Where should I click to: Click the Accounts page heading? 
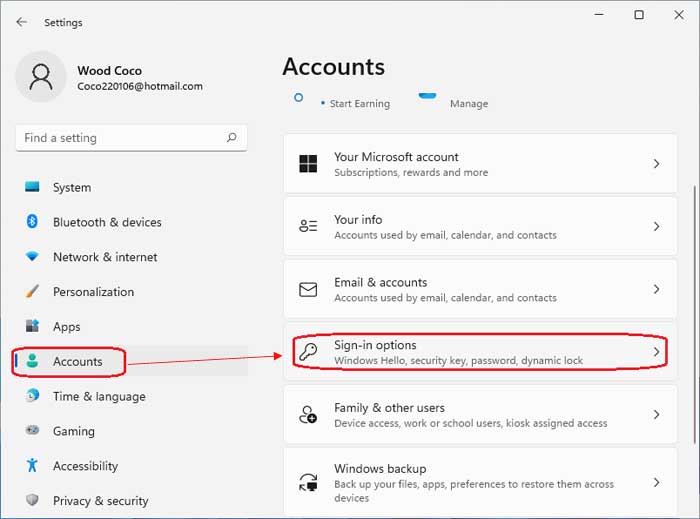[333, 67]
